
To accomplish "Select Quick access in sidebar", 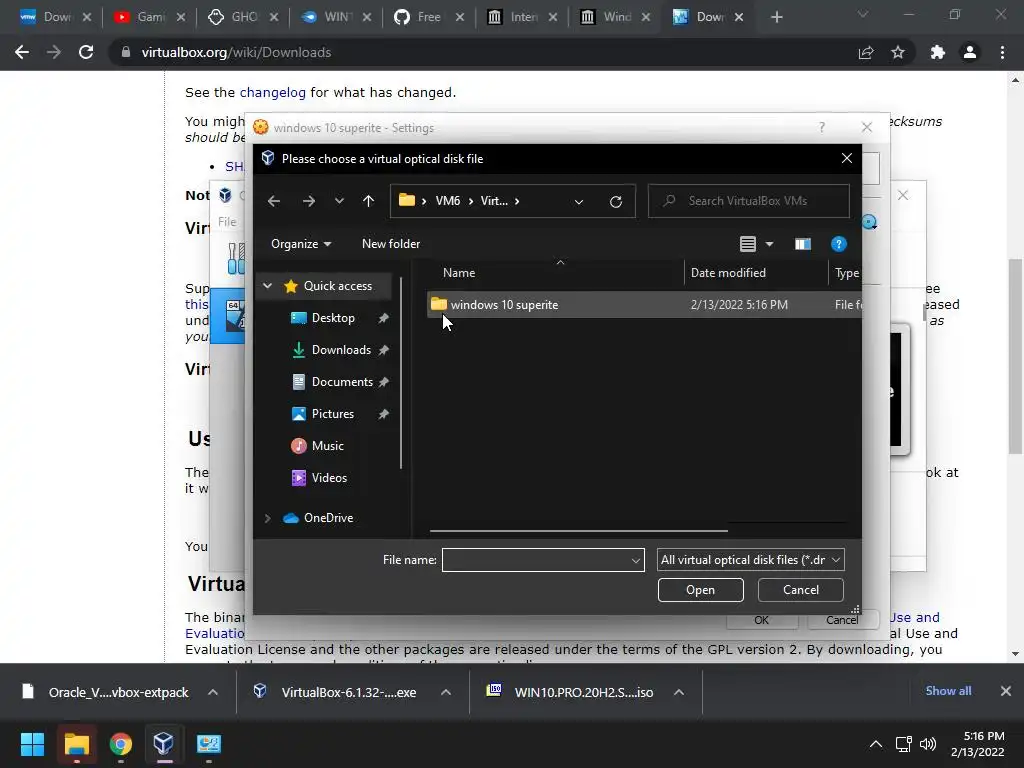I will [x=338, y=285].
